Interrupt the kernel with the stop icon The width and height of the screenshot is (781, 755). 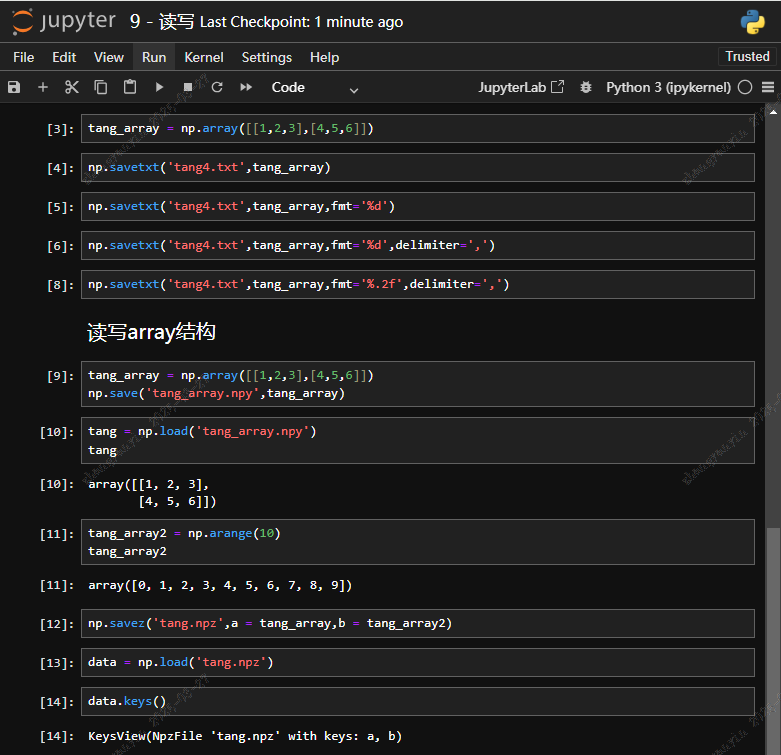click(188, 87)
